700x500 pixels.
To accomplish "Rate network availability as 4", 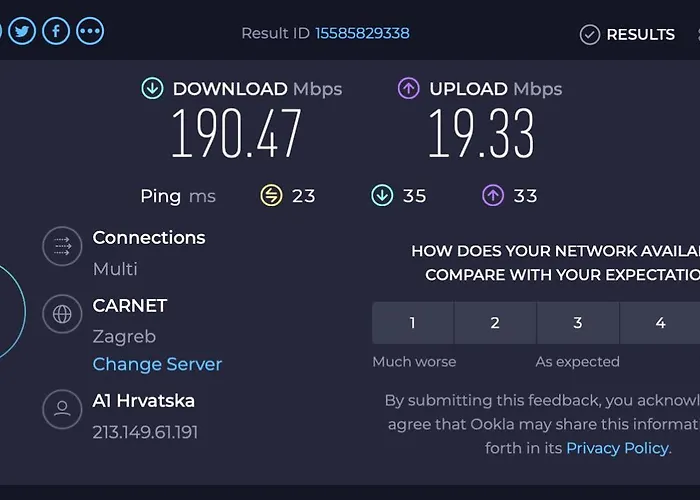I will click(660, 323).
